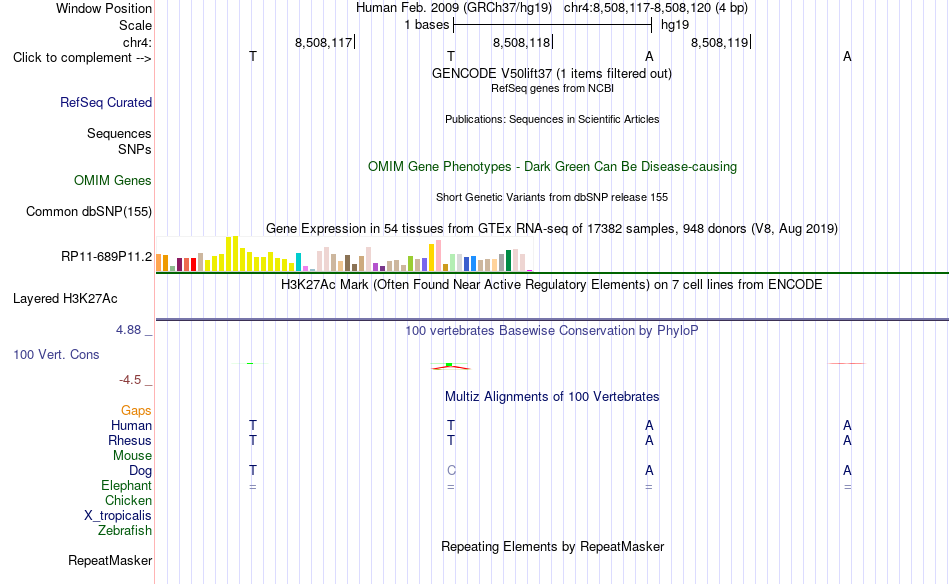Click 'Human Feb. 2009 (GRCh37/hg19)' assembly text
The image size is (950, 584).
[x=454, y=8]
